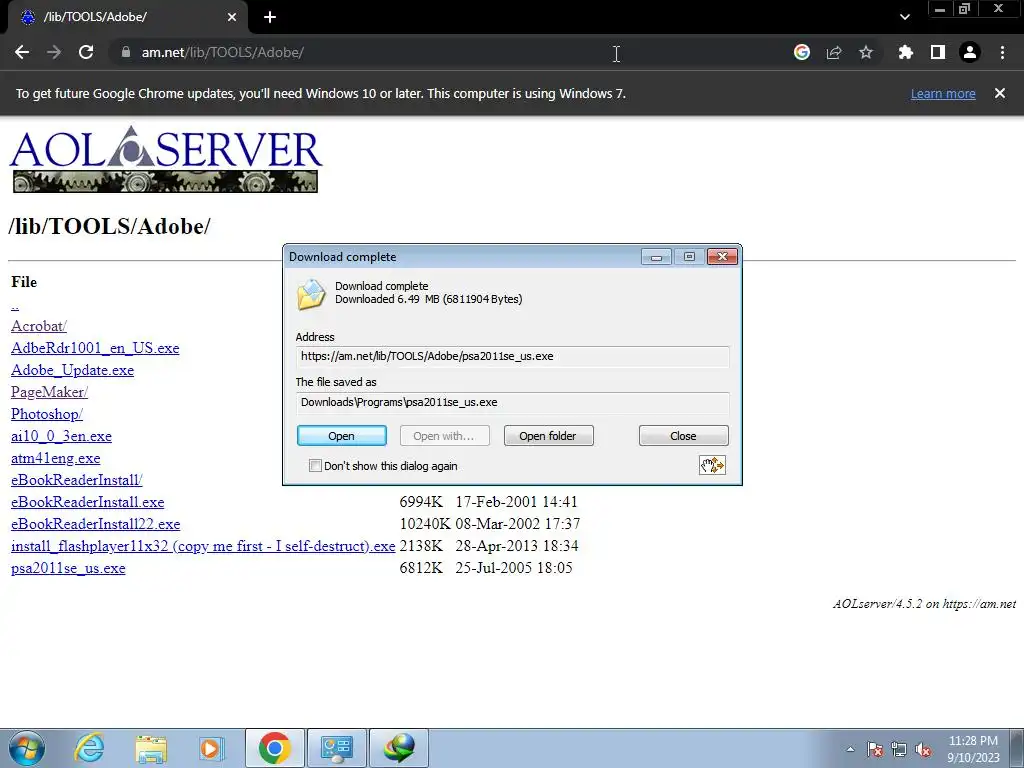Screen dimensions: 1024x768
Task: Click the network tray icon
Action: click(899, 749)
